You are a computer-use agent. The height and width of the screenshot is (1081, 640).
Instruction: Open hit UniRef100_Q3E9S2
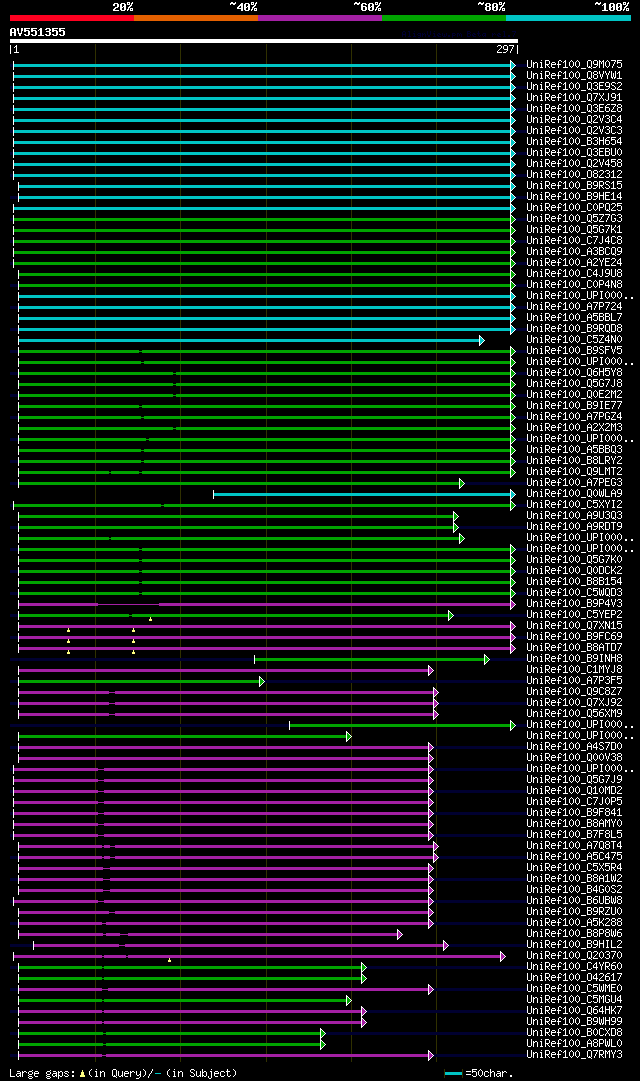click(x=574, y=86)
